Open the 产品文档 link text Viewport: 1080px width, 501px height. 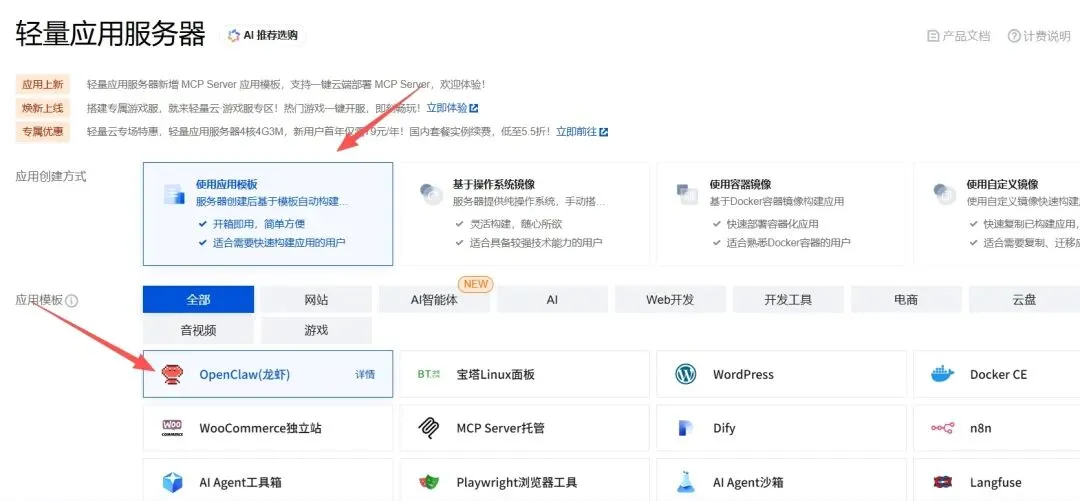pos(966,36)
